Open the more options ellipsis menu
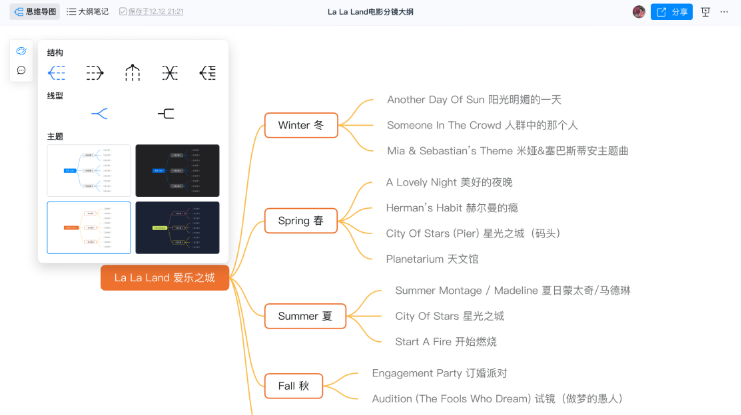The height and width of the screenshot is (415, 741). pyautogui.click(x=724, y=12)
